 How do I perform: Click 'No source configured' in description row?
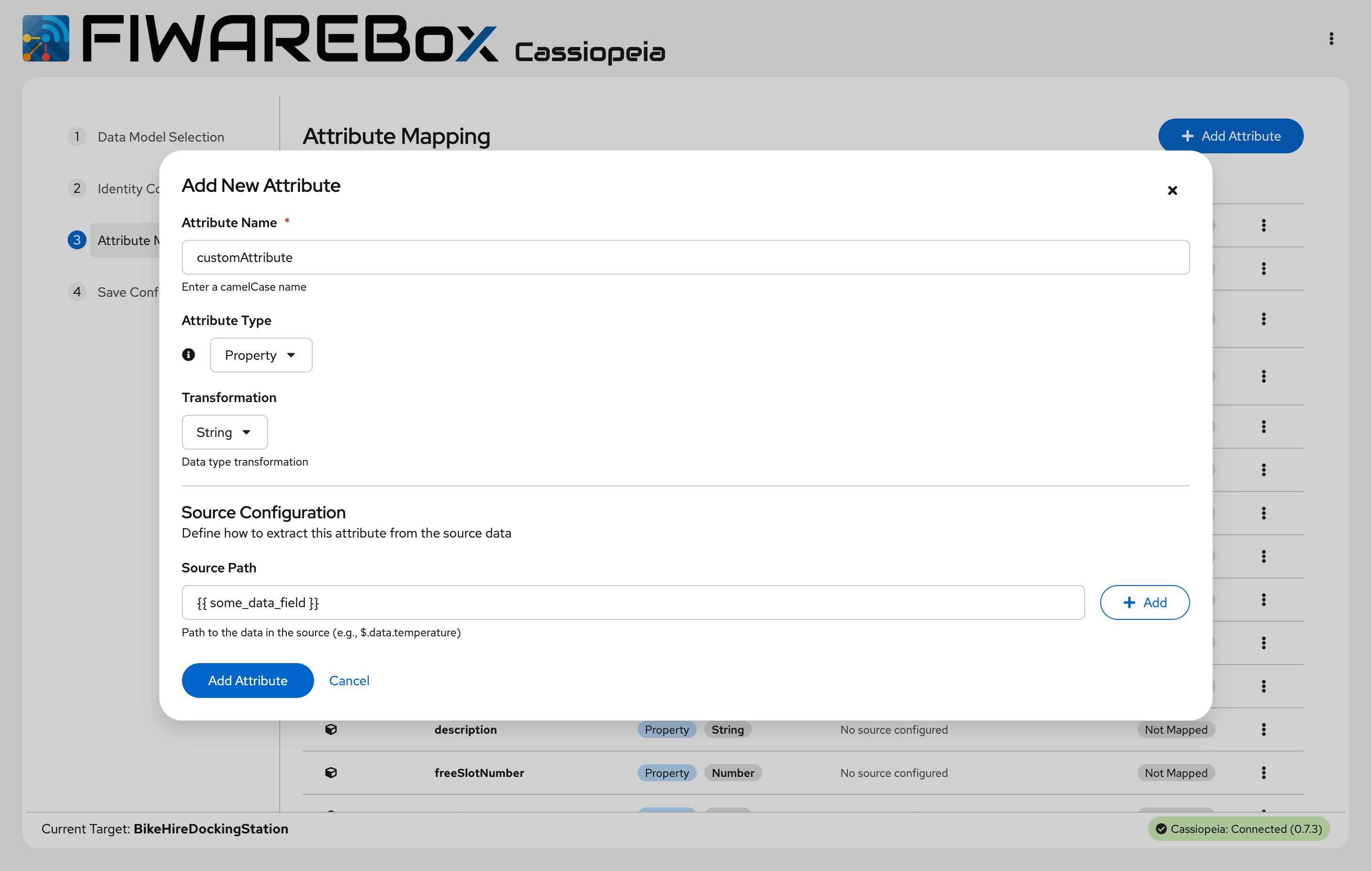pyautogui.click(x=894, y=729)
